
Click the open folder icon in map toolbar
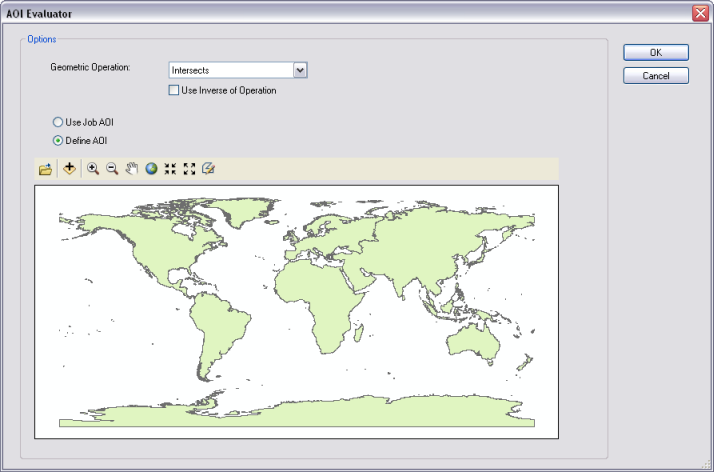(x=45, y=169)
